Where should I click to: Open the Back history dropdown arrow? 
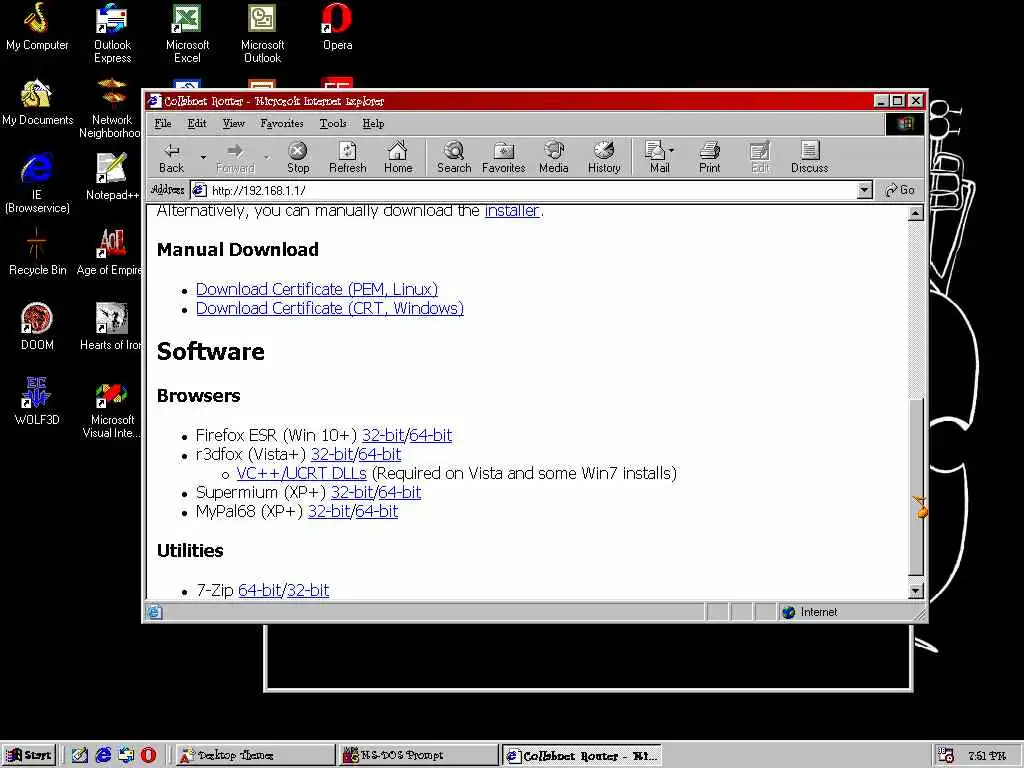pyautogui.click(x=203, y=157)
